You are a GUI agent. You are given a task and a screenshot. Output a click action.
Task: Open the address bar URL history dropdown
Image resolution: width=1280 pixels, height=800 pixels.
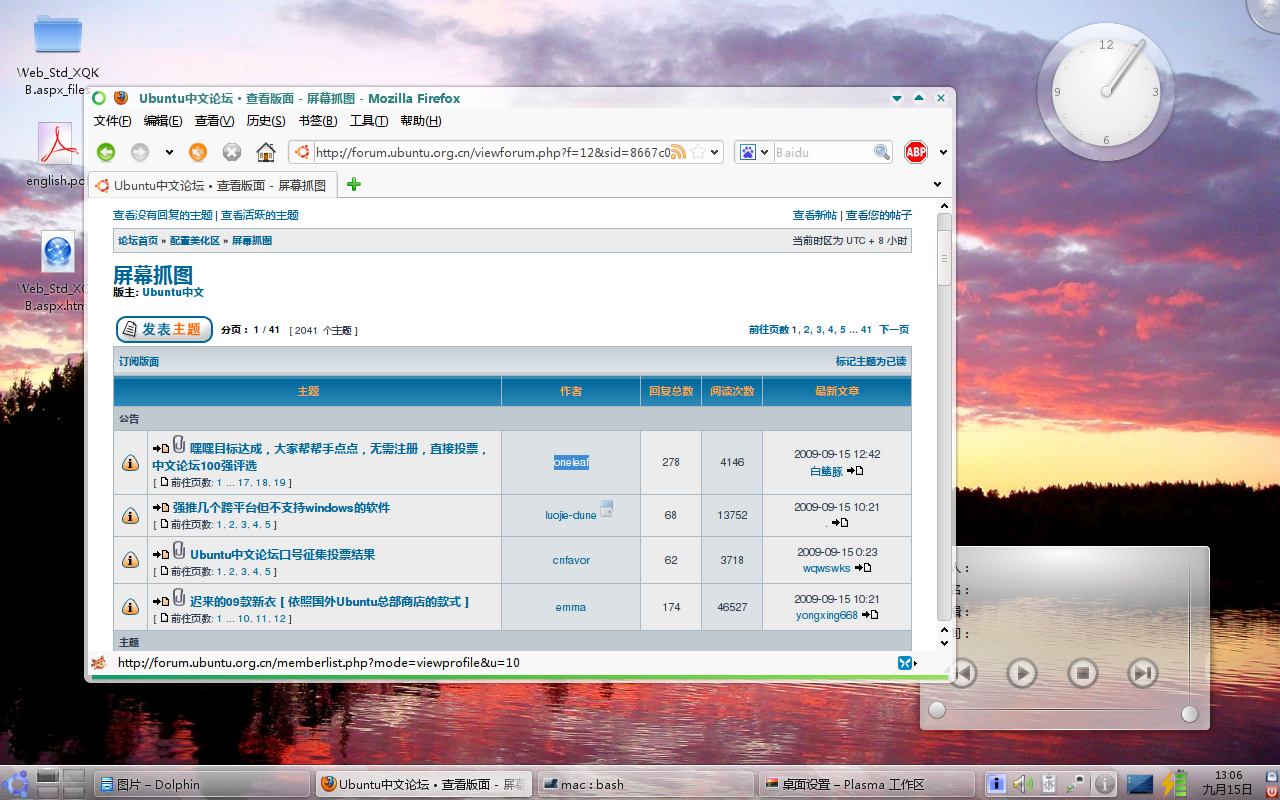[x=715, y=153]
